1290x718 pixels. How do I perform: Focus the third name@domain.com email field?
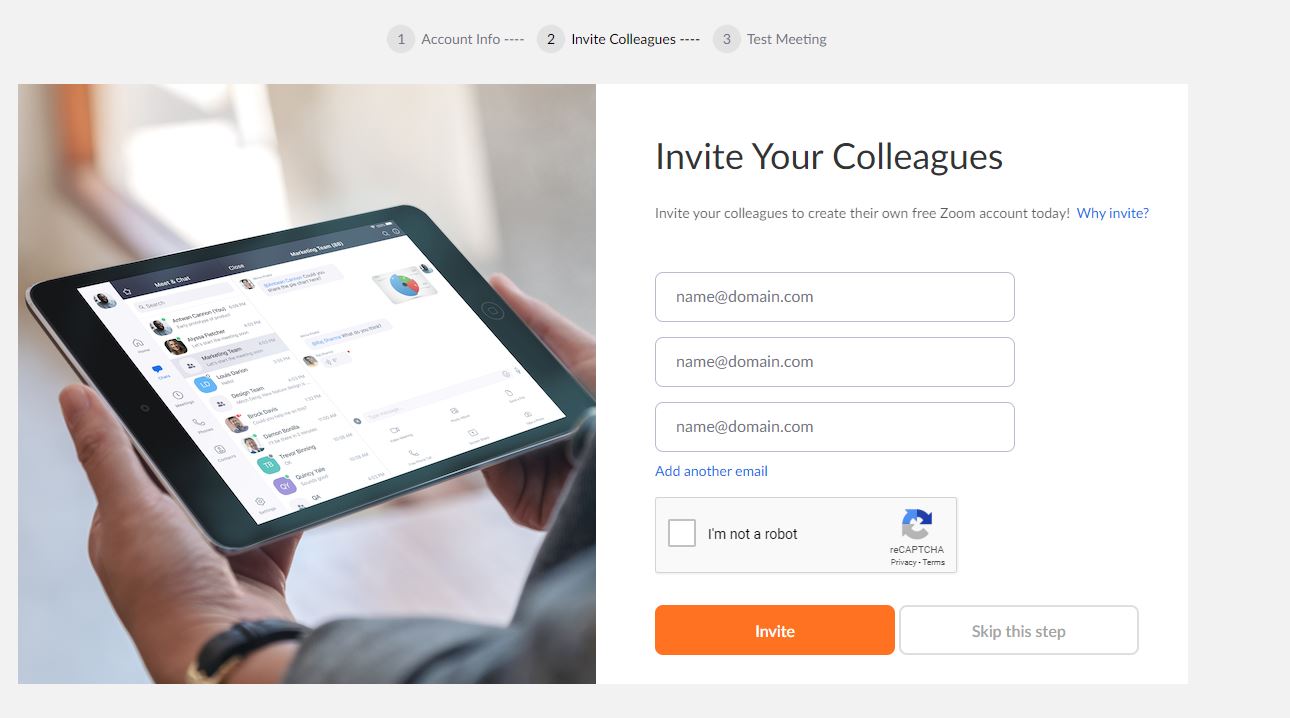pyautogui.click(x=835, y=427)
